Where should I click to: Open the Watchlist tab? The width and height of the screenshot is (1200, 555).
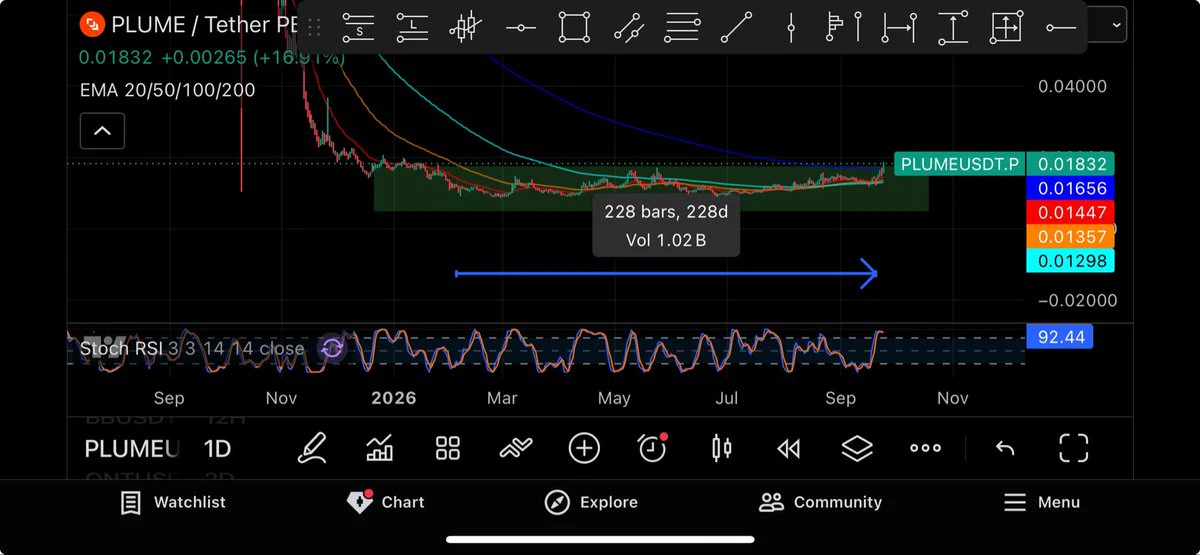coord(172,502)
